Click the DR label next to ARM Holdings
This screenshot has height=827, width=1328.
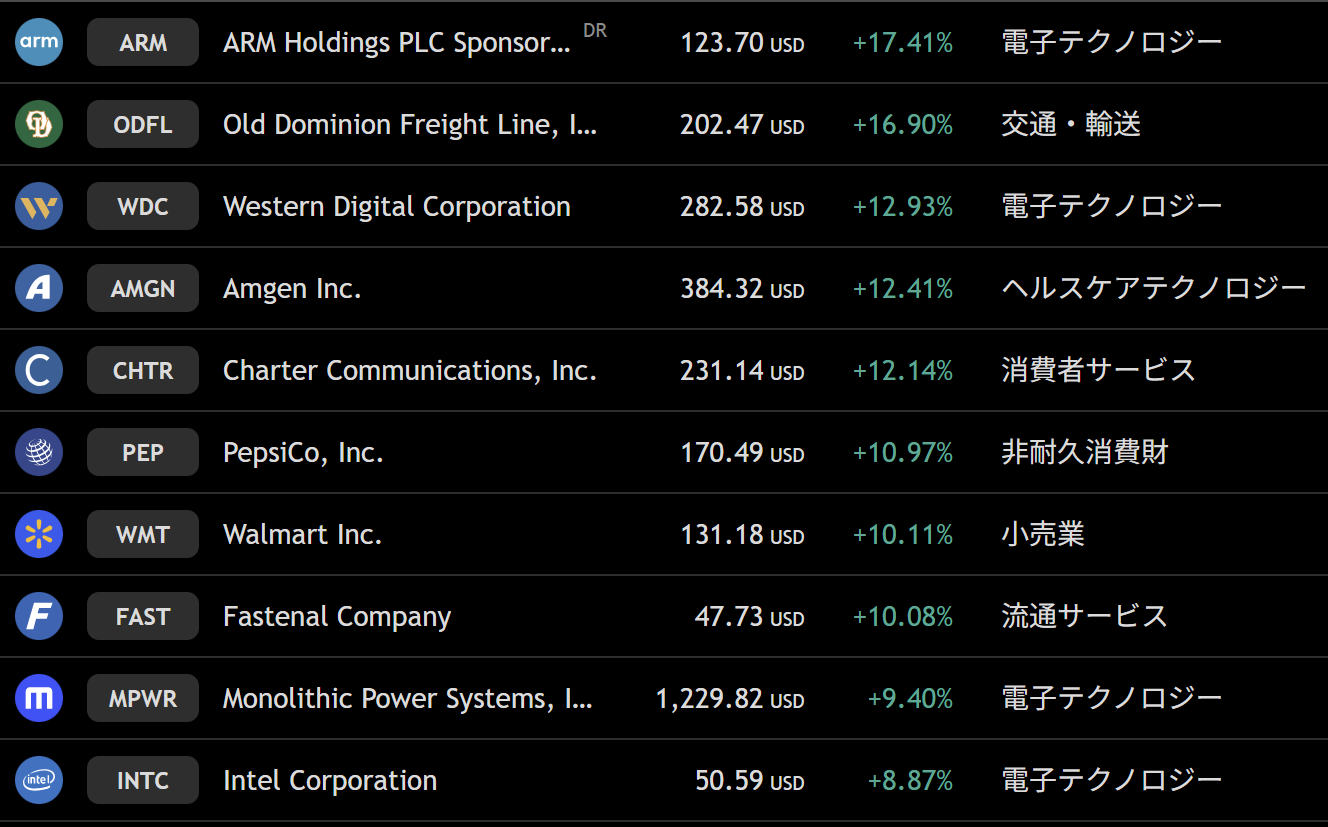point(595,31)
